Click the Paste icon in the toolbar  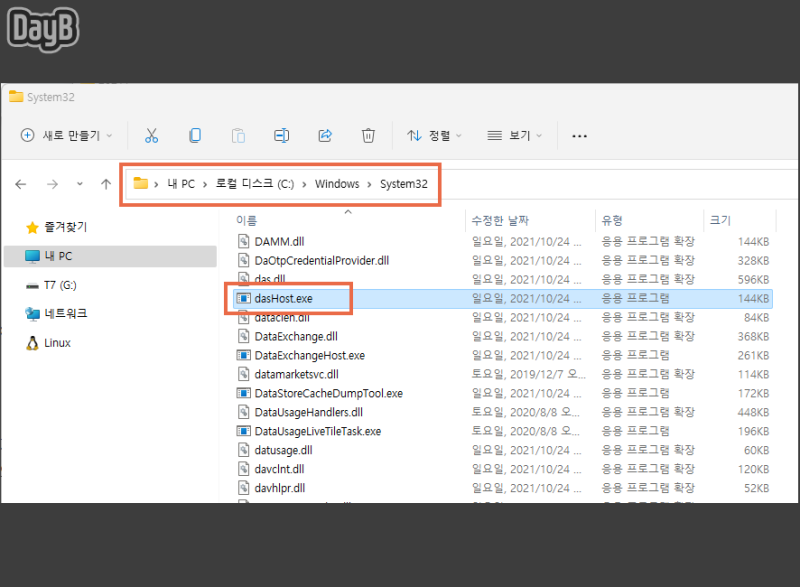tap(237, 134)
